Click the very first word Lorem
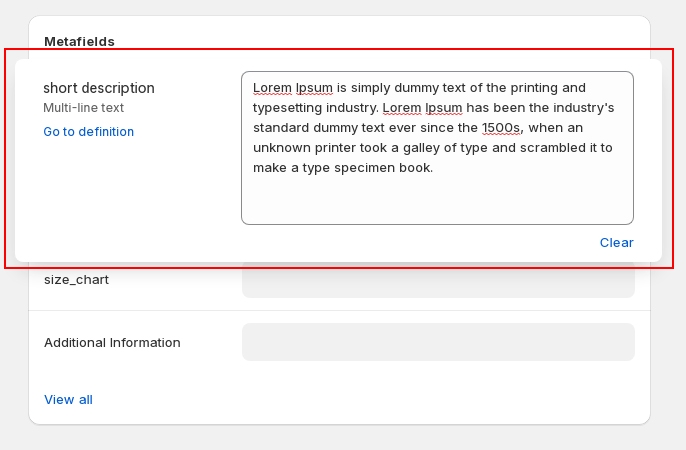 [272, 88]
